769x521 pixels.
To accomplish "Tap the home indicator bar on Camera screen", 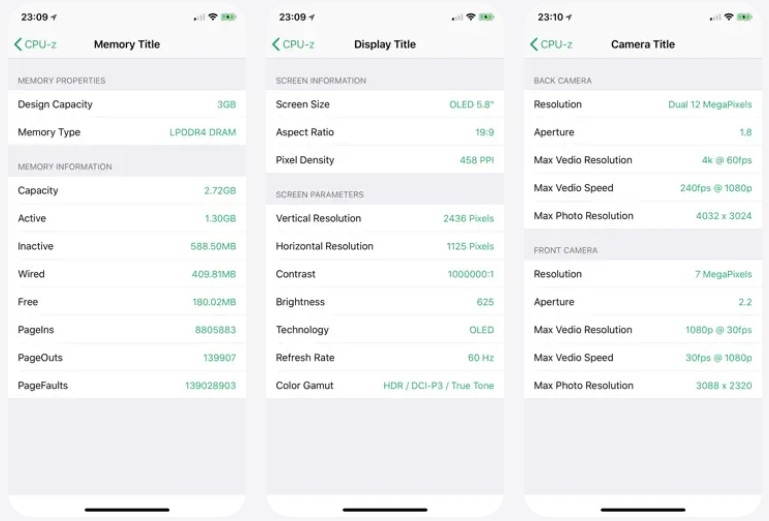I will (x=643, y=510).
